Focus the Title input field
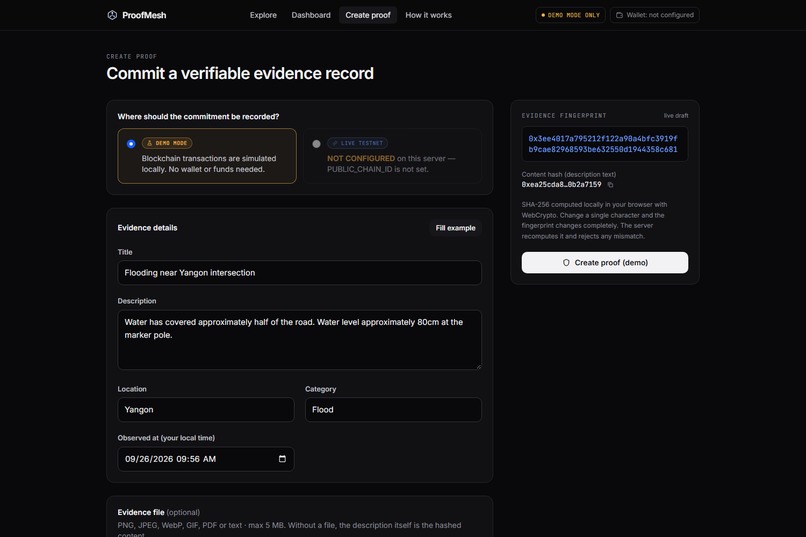The width and height of the screenshot is (806, 537). pos(299,273)
